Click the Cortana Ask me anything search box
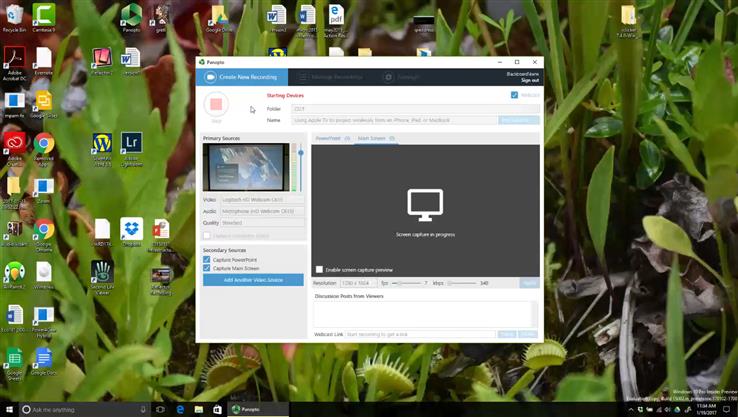 [85, 409]
